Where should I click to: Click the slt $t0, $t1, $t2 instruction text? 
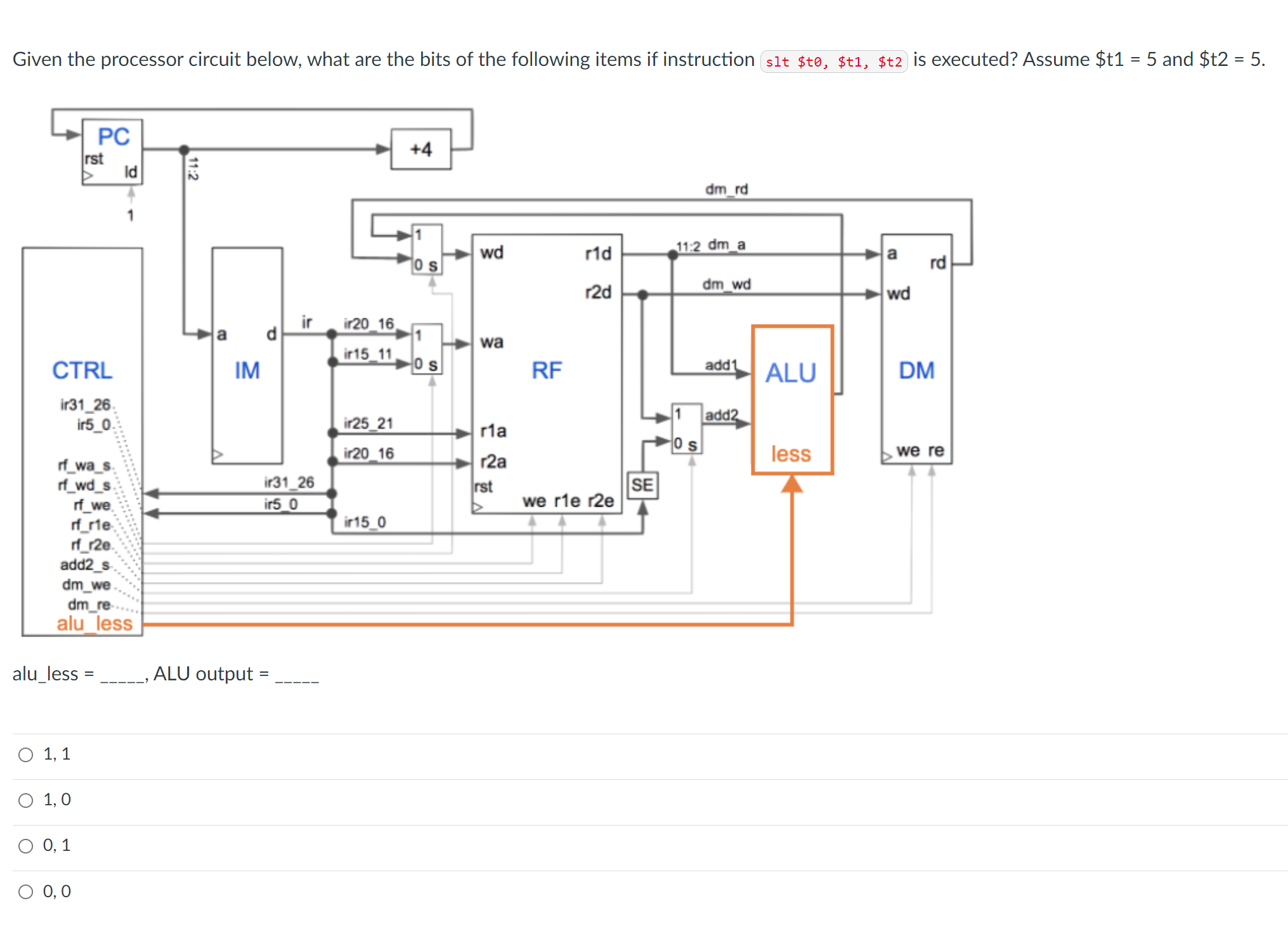[x=833, y=61]
